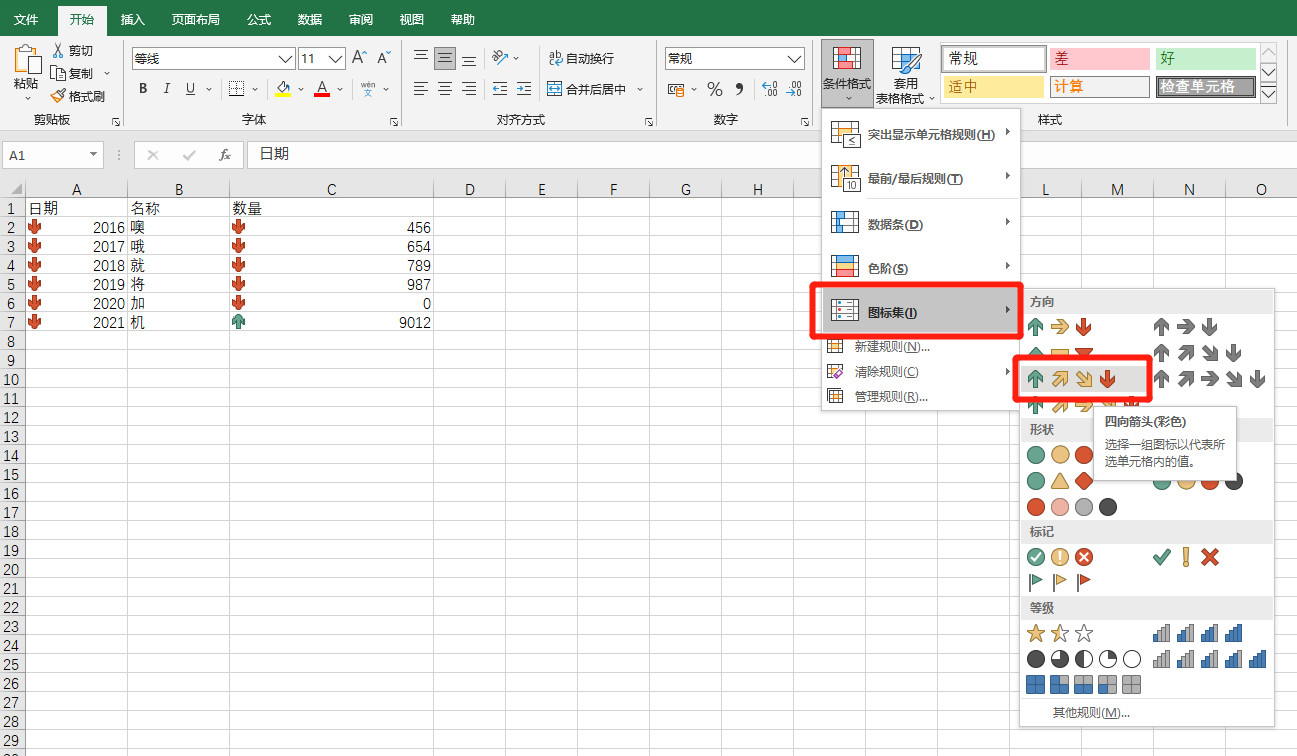Open 其他规则 more rules option
This screenshot has height=756, width=1297.
click(x=1091, y=713)
